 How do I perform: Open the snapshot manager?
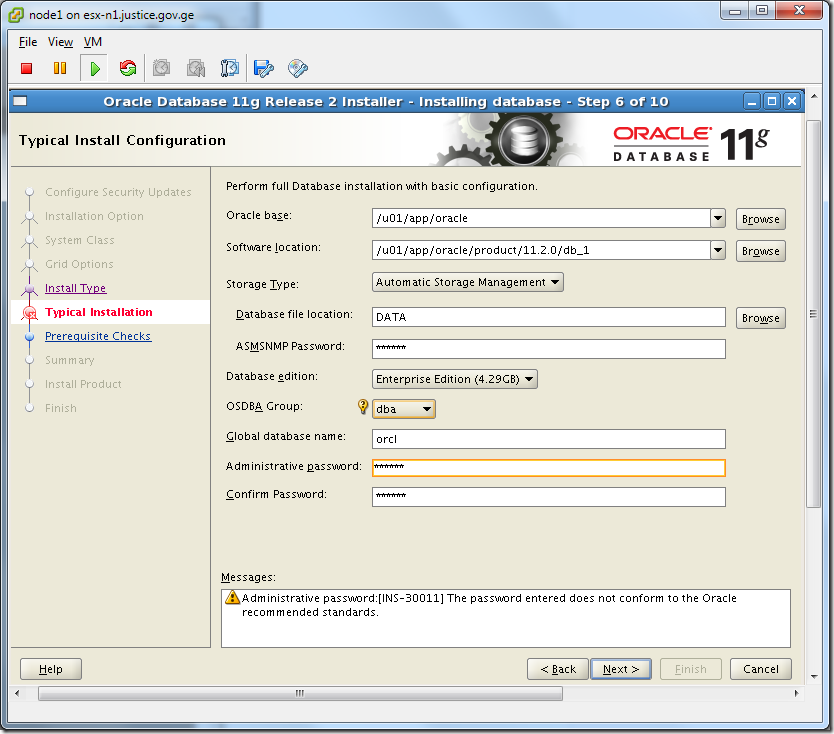pos(229,68)
